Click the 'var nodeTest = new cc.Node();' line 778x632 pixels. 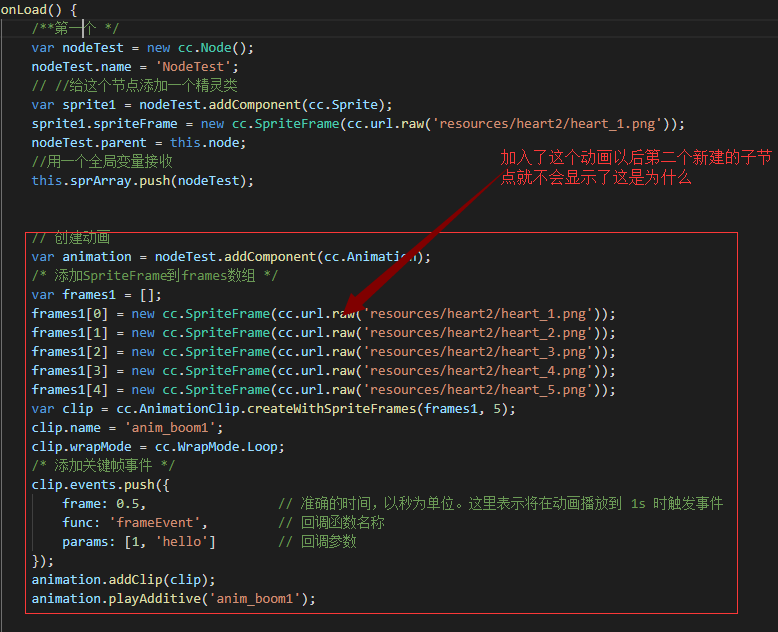click(x=142, y=48)
